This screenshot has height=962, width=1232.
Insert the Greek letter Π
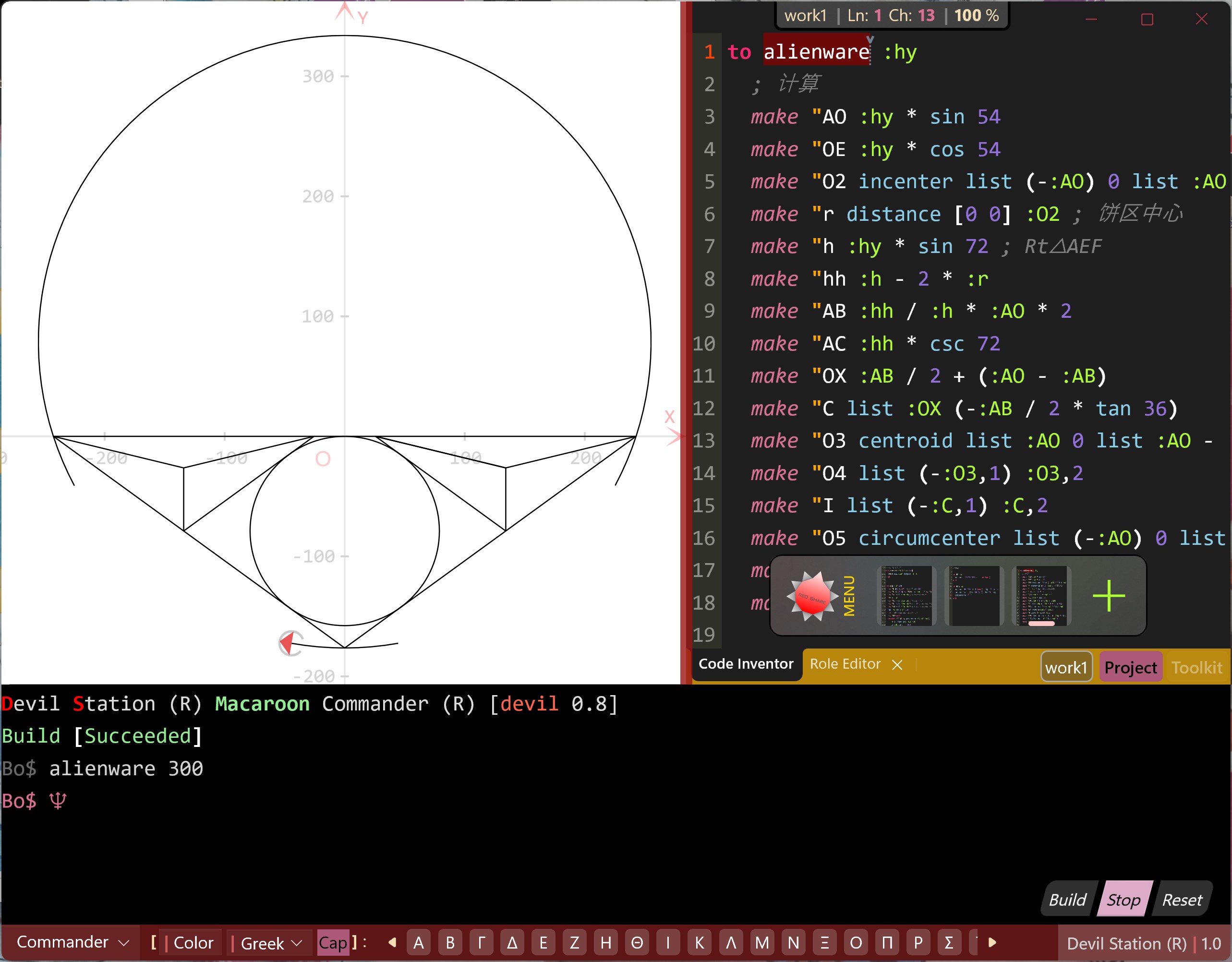click(887, 943)
